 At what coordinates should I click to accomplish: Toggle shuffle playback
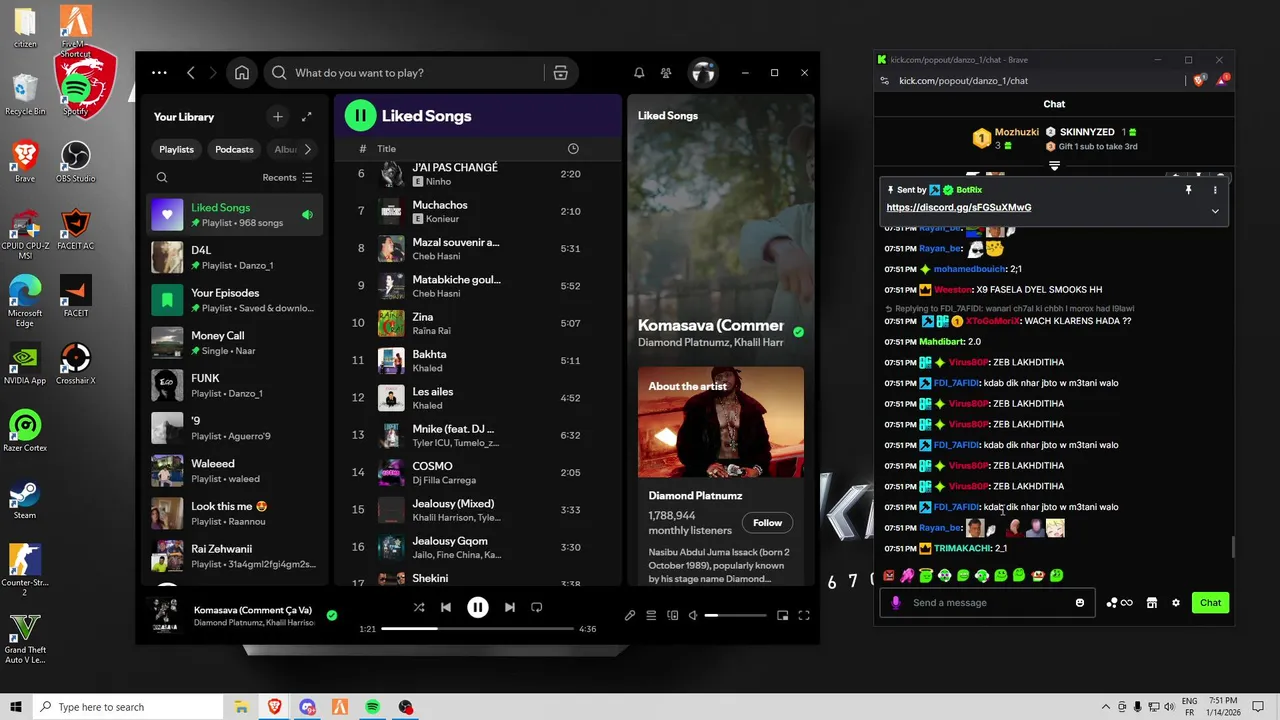[x=419, y=607]
